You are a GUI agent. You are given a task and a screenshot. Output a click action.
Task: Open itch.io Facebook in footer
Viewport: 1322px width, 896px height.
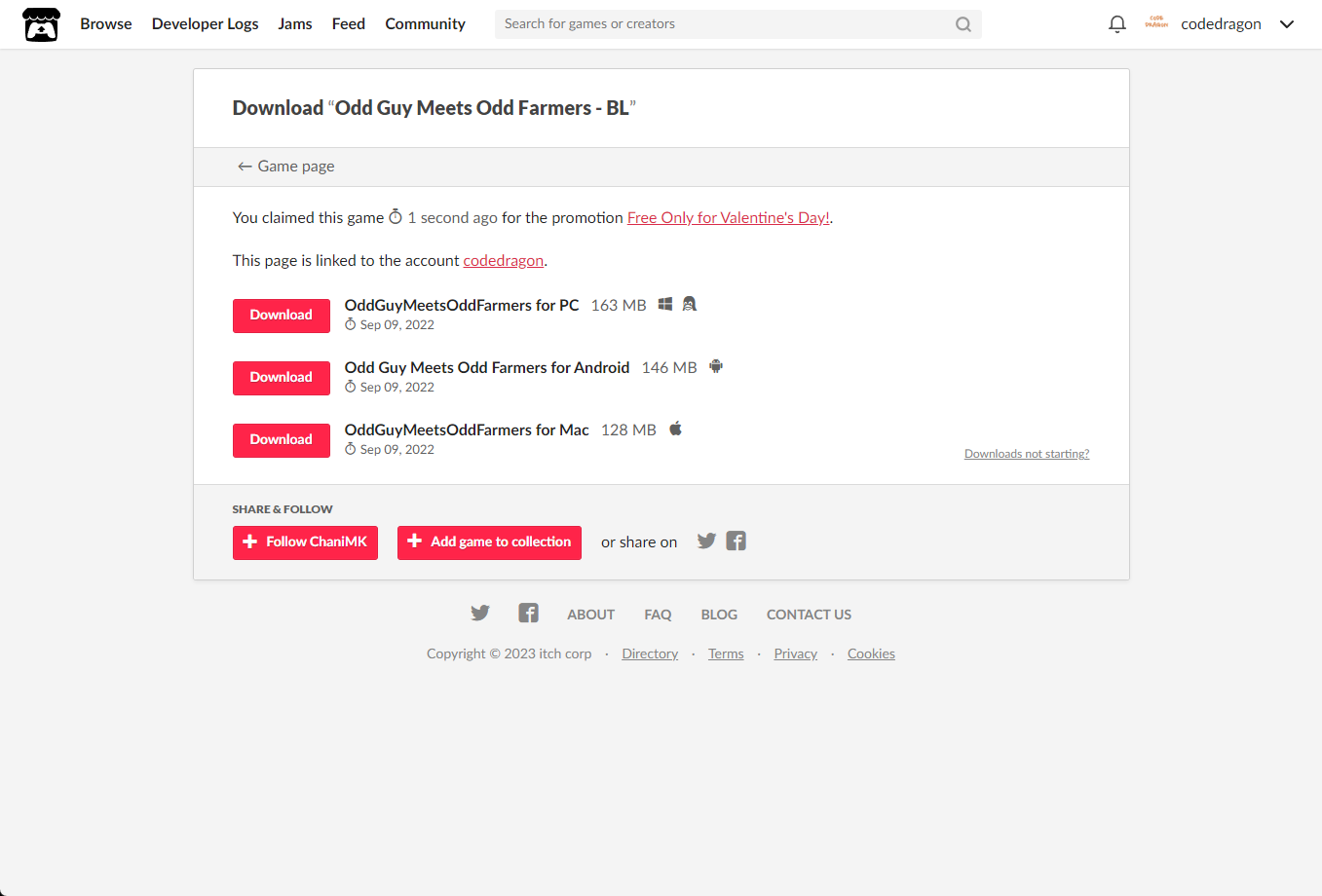pos(528,613)
